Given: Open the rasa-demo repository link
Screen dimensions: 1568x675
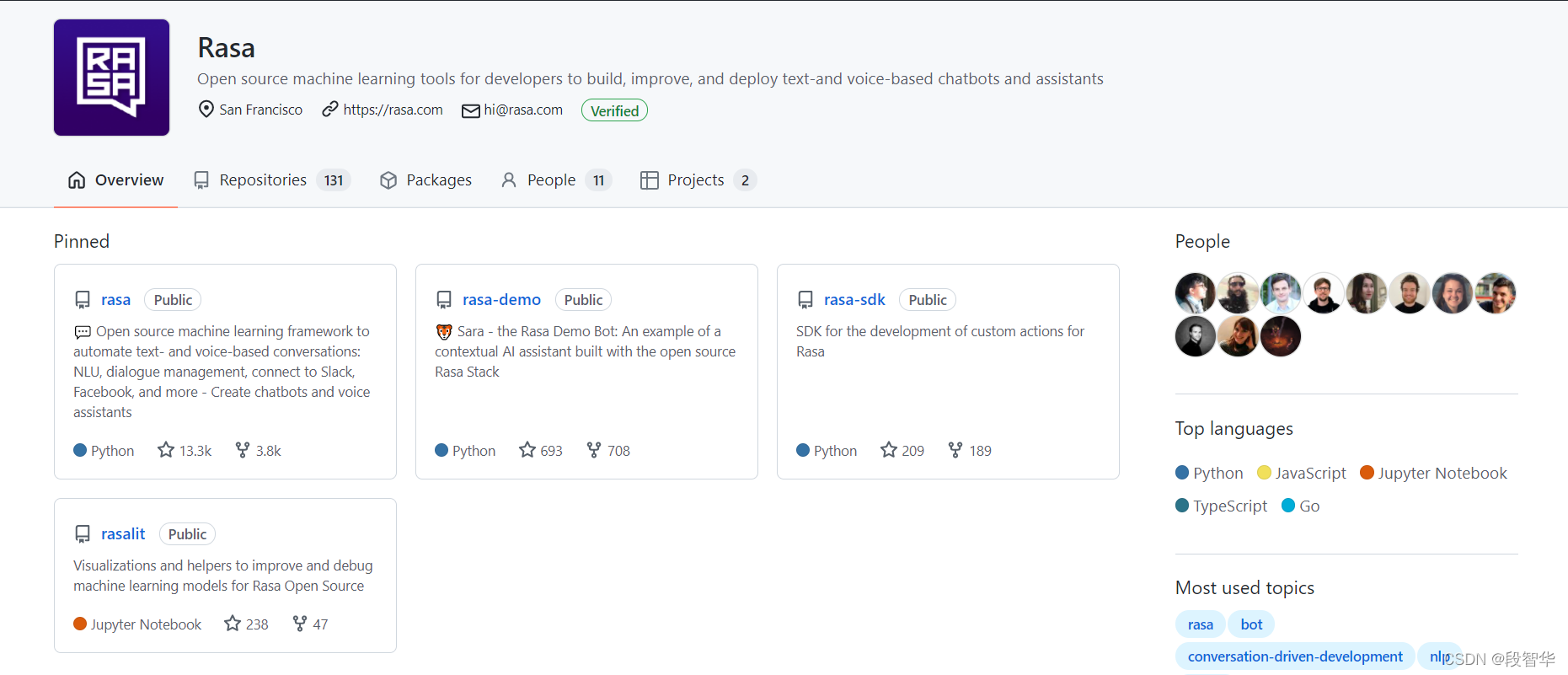Looking at the screenshot, I should click(501, 300).
